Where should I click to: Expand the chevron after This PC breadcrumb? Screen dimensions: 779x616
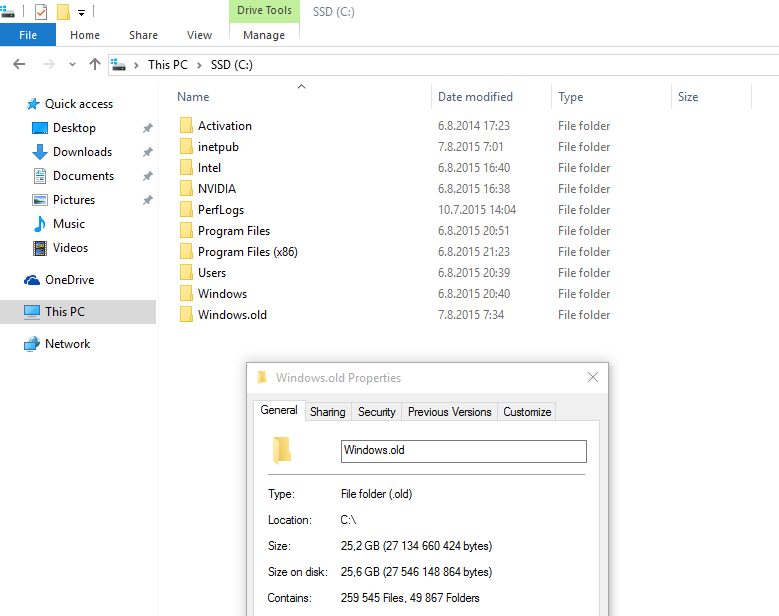(x=199, y=65)
